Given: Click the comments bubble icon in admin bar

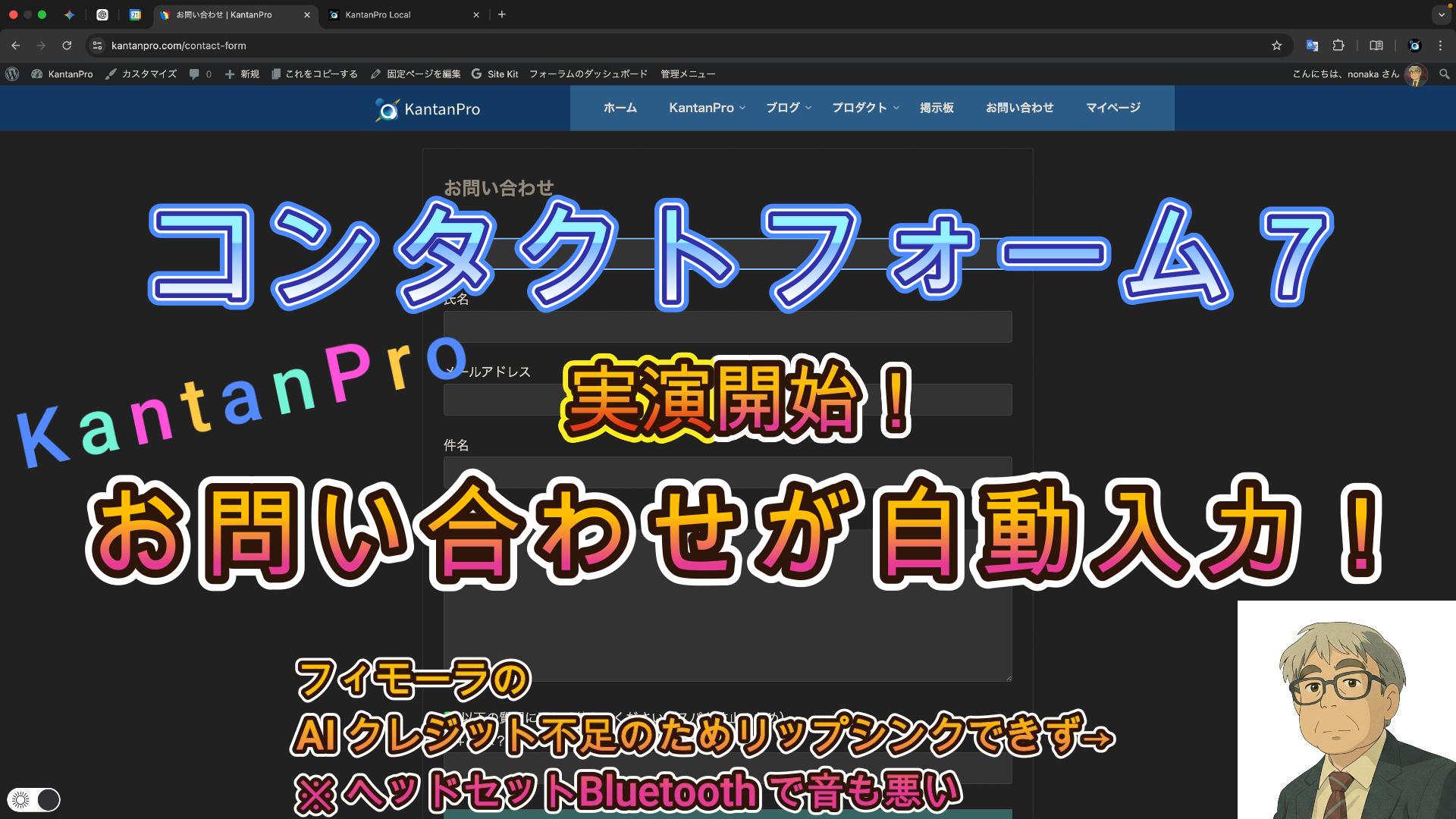Looking at the screenshot, I should click(195, 74).
